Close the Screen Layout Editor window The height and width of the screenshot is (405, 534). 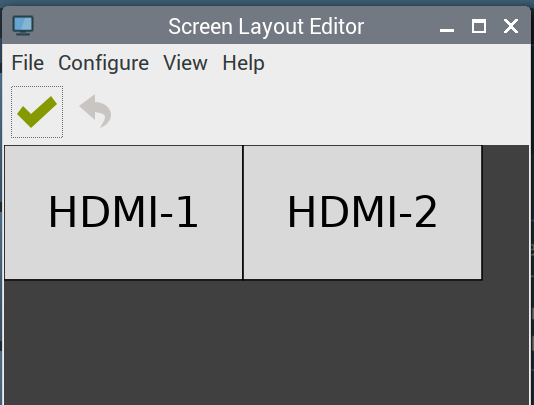pos(511,26)
